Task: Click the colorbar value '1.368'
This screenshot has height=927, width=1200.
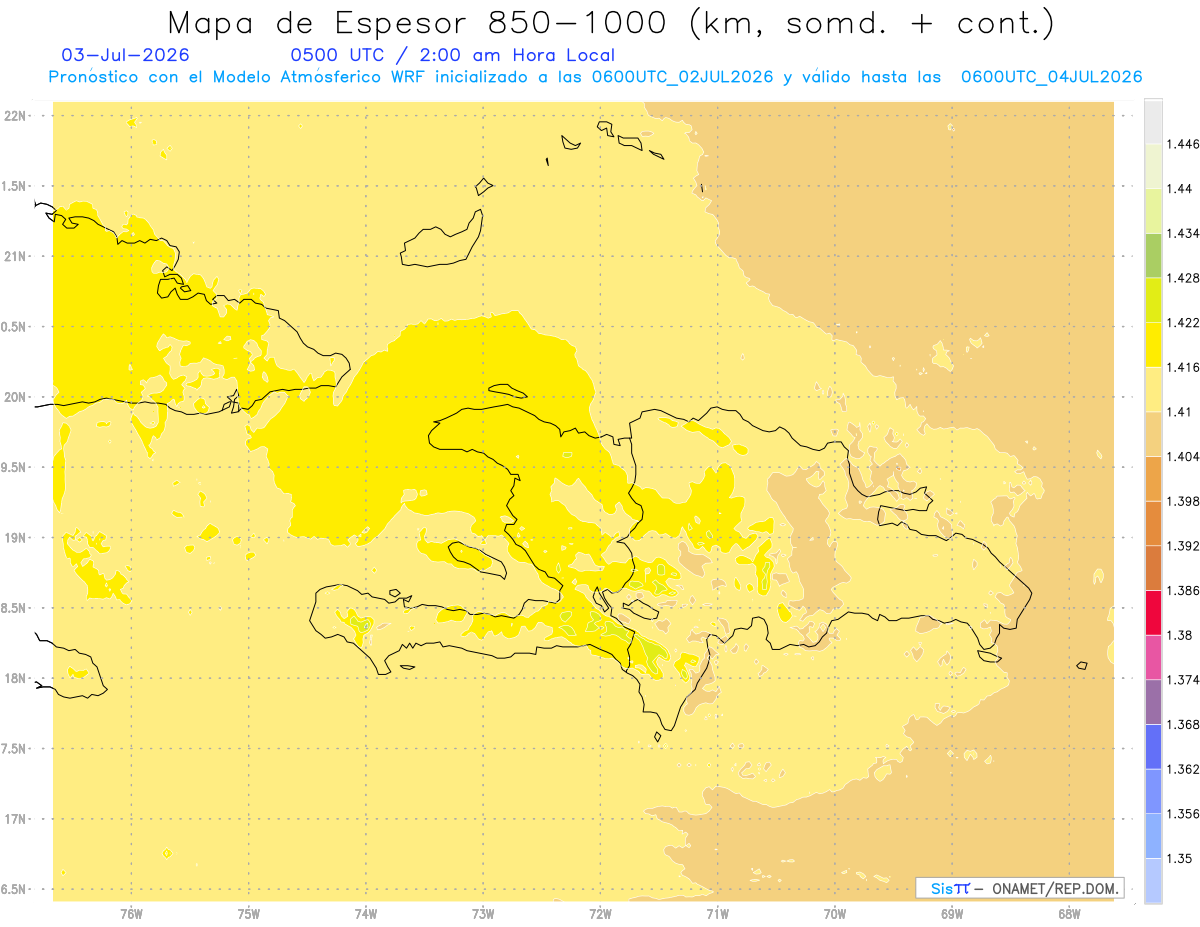Action: (1185, 725)
